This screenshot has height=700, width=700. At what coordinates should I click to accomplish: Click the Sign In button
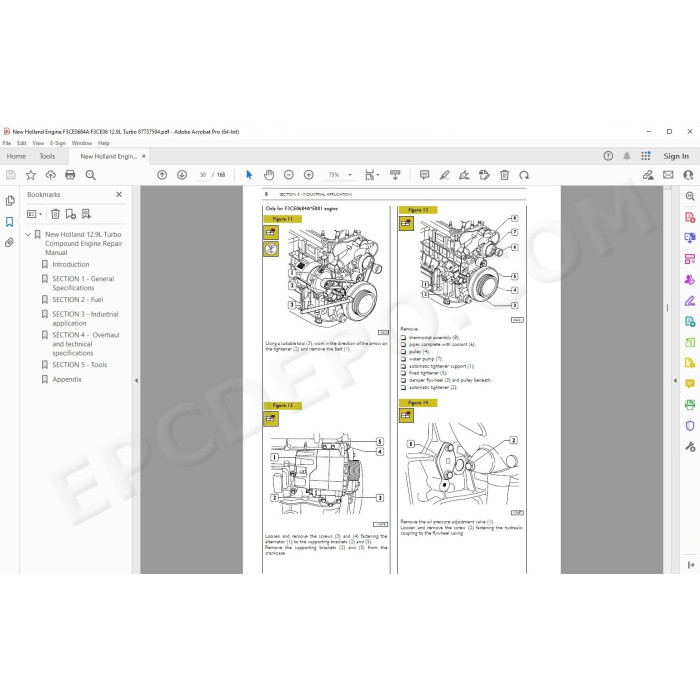coord(676,156)
